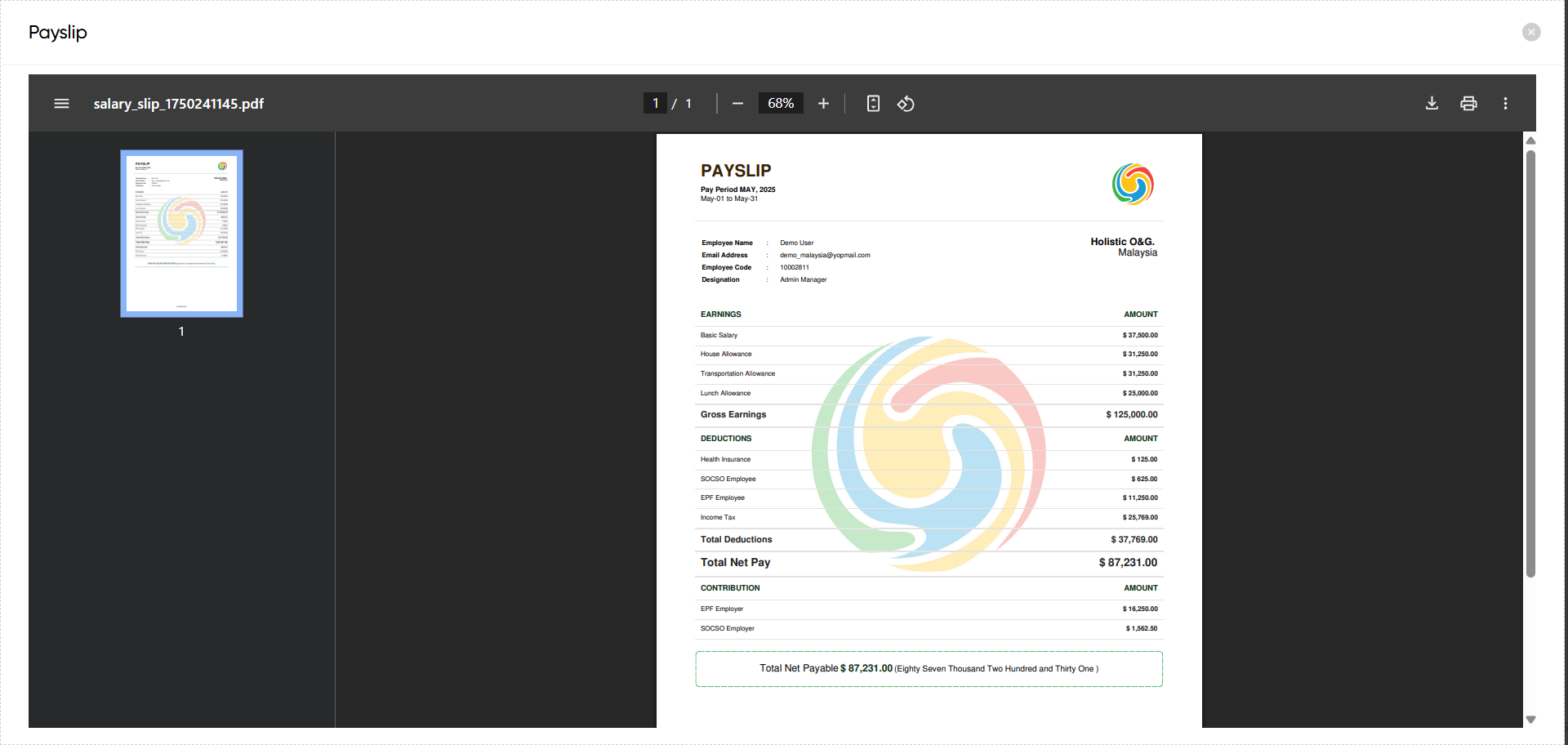Click the Health Insurance row label
This screenshot has height=745, width=1568.
tap(725, 459)
